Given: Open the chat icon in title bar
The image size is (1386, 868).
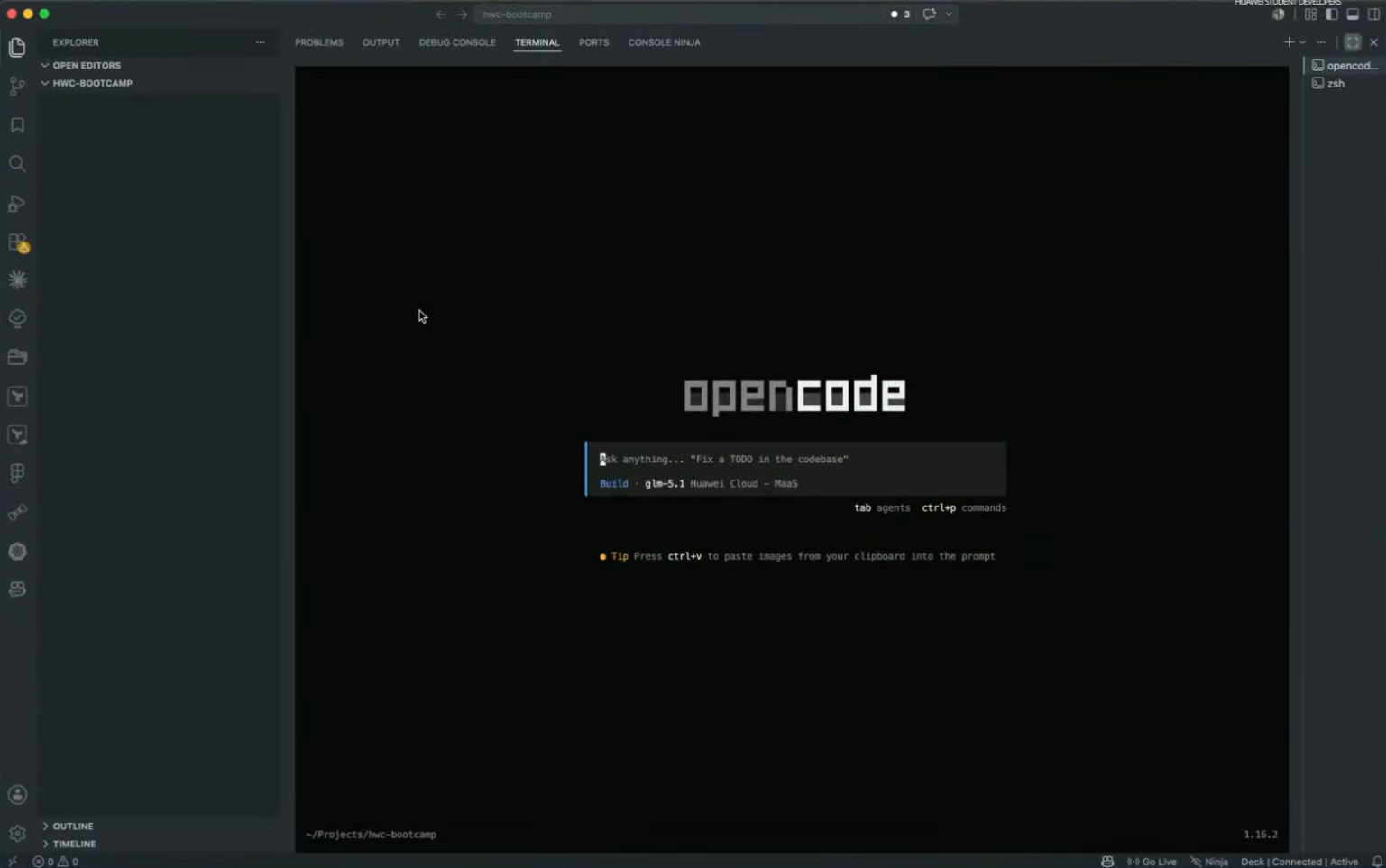Looking at the screenshot, I should [929, 14].
